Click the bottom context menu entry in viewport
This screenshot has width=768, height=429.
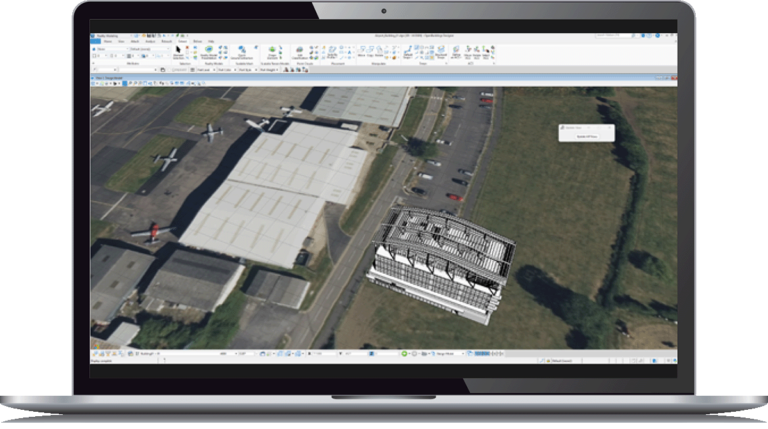click(587, 138)
